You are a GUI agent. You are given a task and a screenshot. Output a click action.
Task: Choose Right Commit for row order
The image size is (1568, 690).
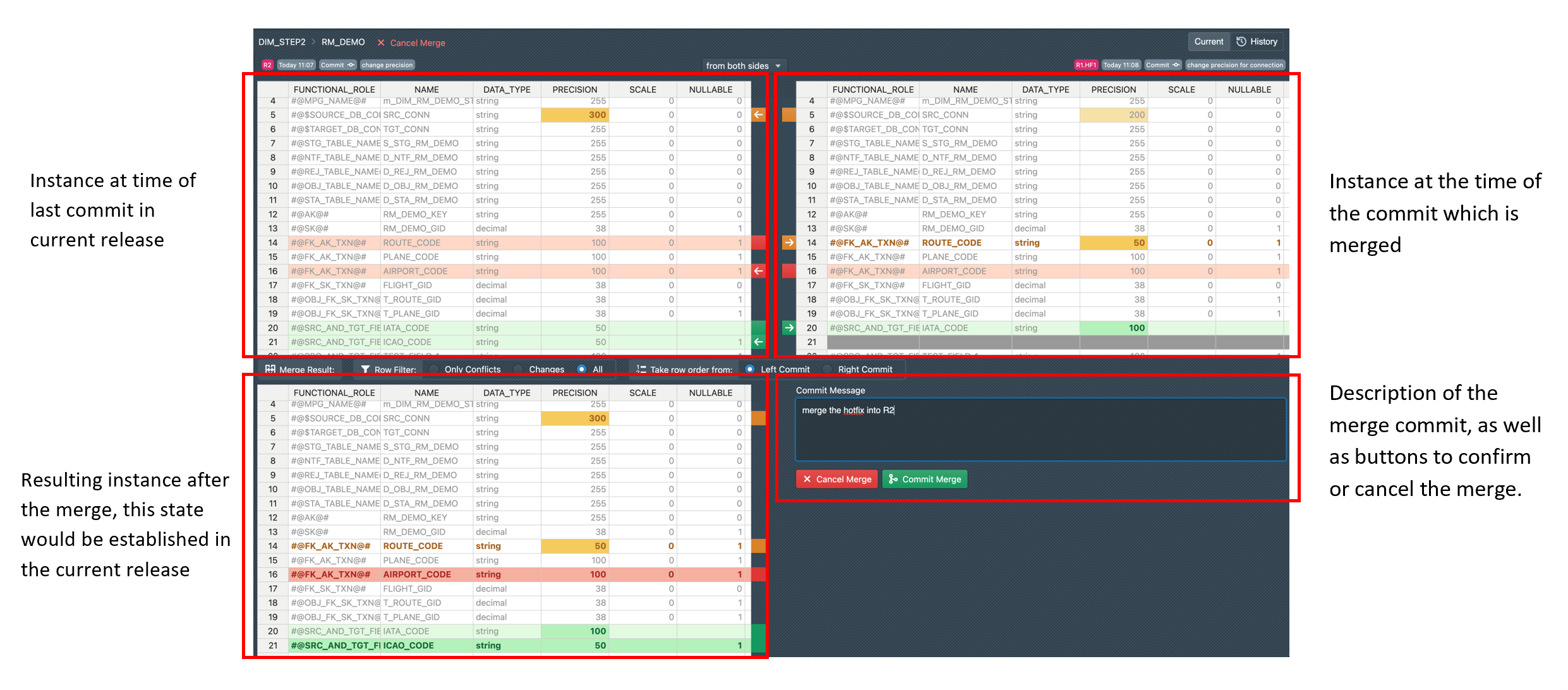click(x=827, y=370)
